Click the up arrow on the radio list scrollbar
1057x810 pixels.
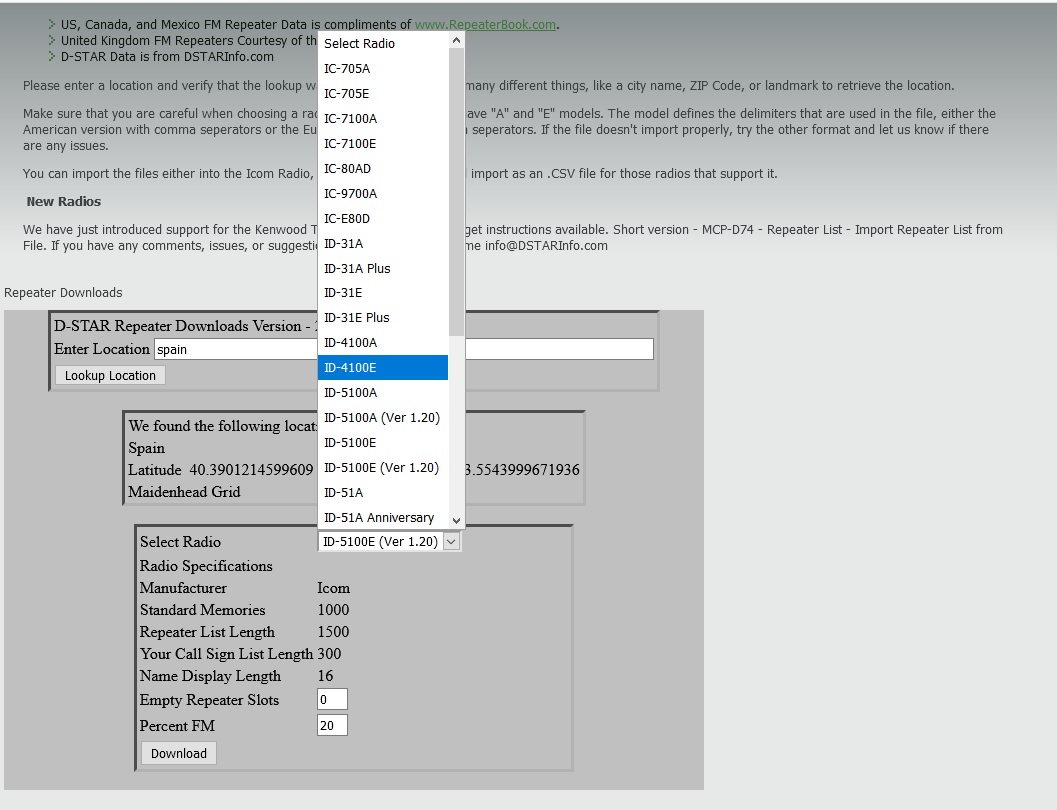click(457, 39)
